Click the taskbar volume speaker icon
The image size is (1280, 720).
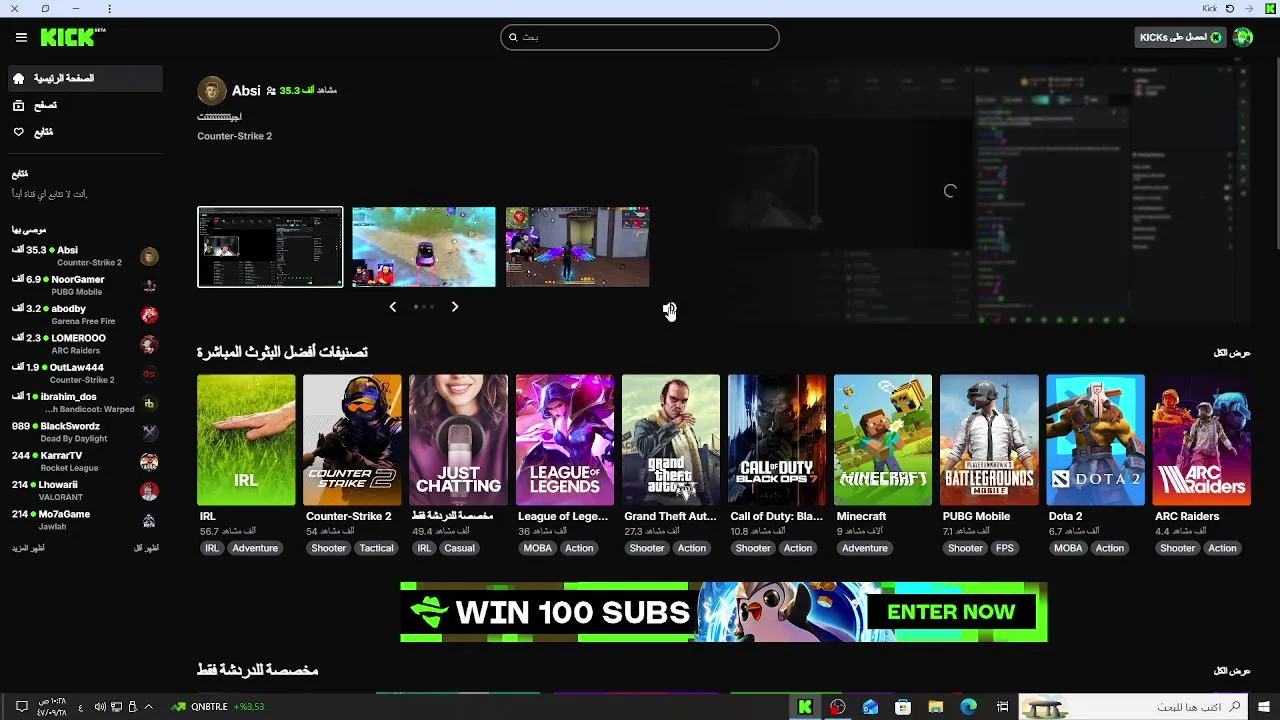click(x=100, y=707)
